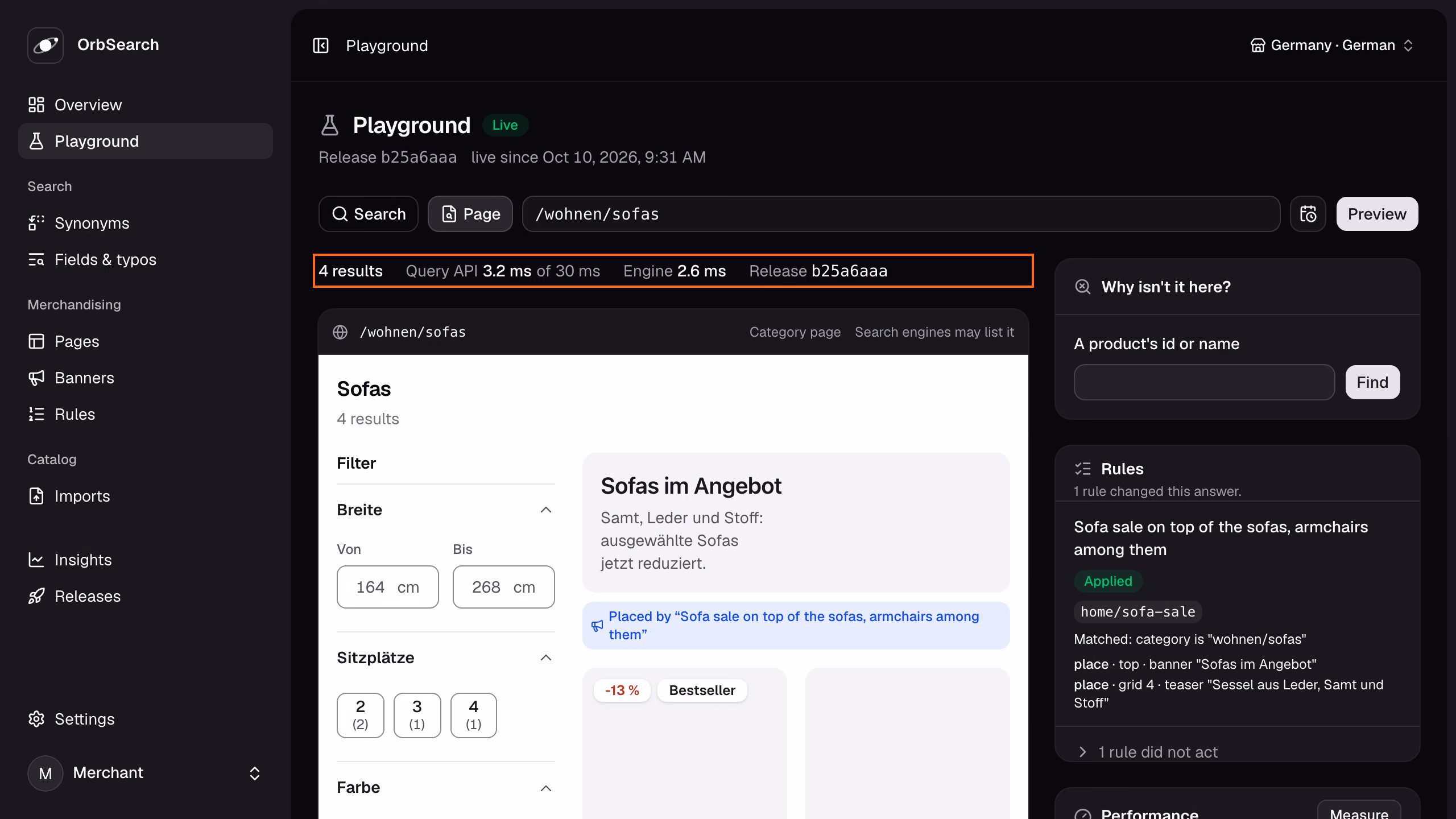This screenshot has height=819, width=1456.
Task: Click the Performance gauge icon
Action: point(1083,814)
